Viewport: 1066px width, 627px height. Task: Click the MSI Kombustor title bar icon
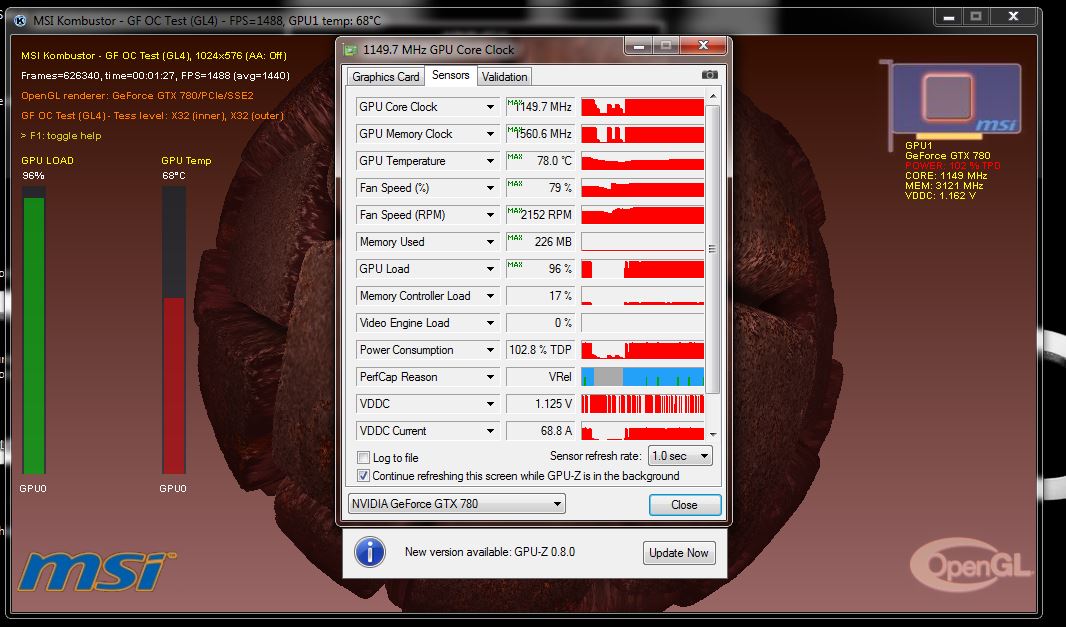(x=20, y=20)
